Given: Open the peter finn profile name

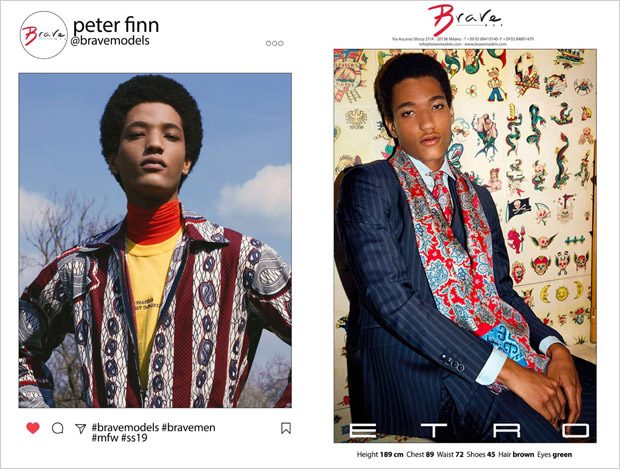Looking at the screenshot, I should (116, 25).
